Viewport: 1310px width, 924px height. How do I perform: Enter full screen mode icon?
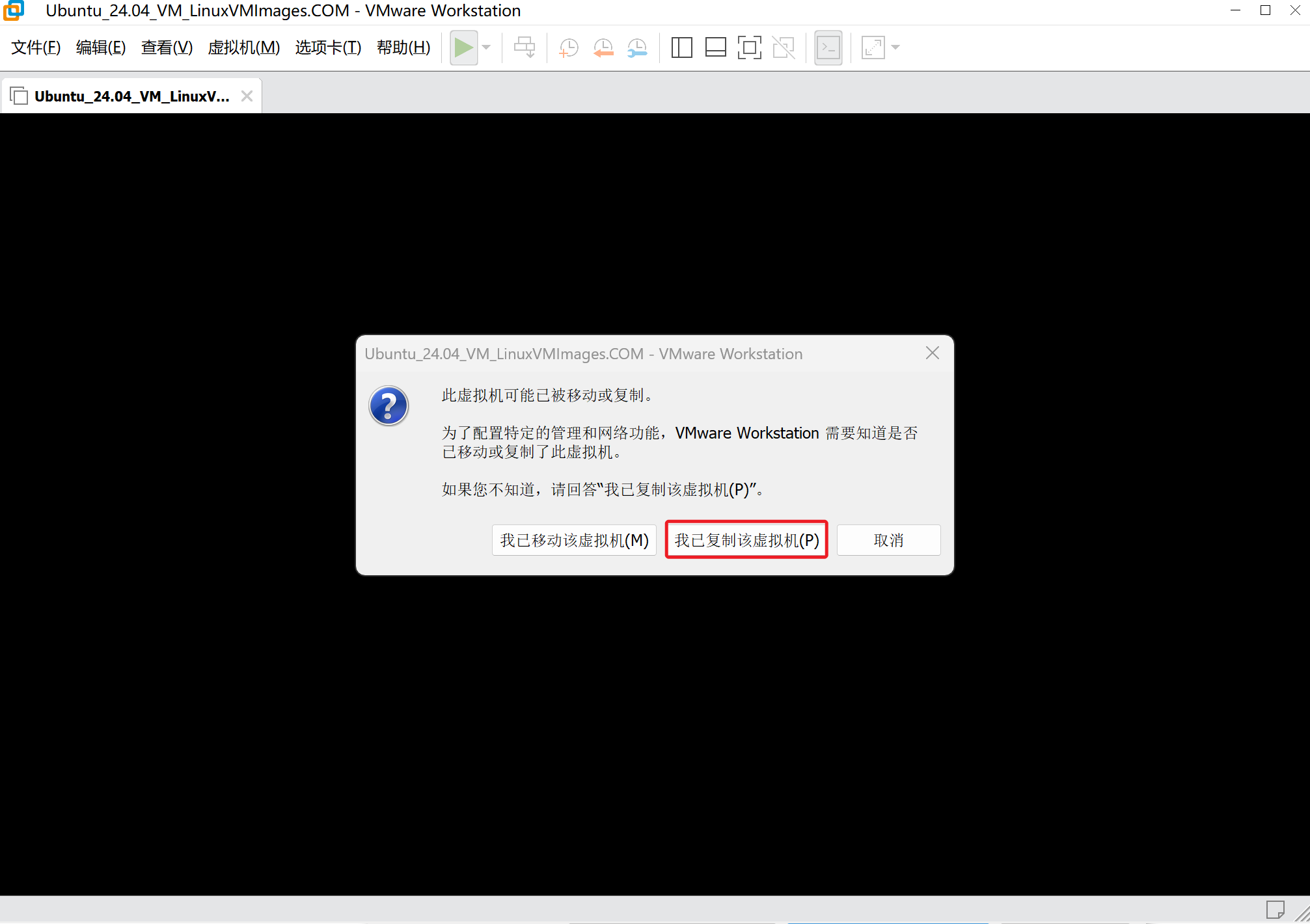point(749,48)
